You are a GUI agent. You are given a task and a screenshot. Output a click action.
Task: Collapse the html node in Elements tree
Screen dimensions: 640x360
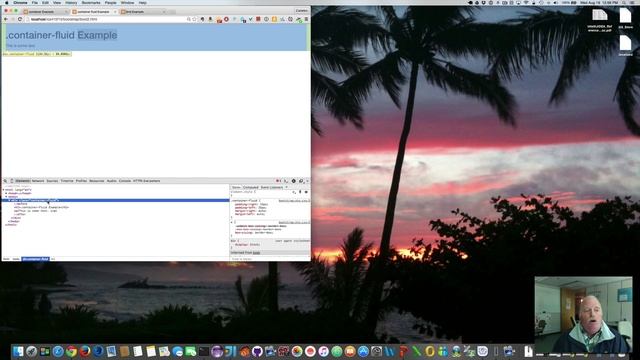(x=4, y=190)
